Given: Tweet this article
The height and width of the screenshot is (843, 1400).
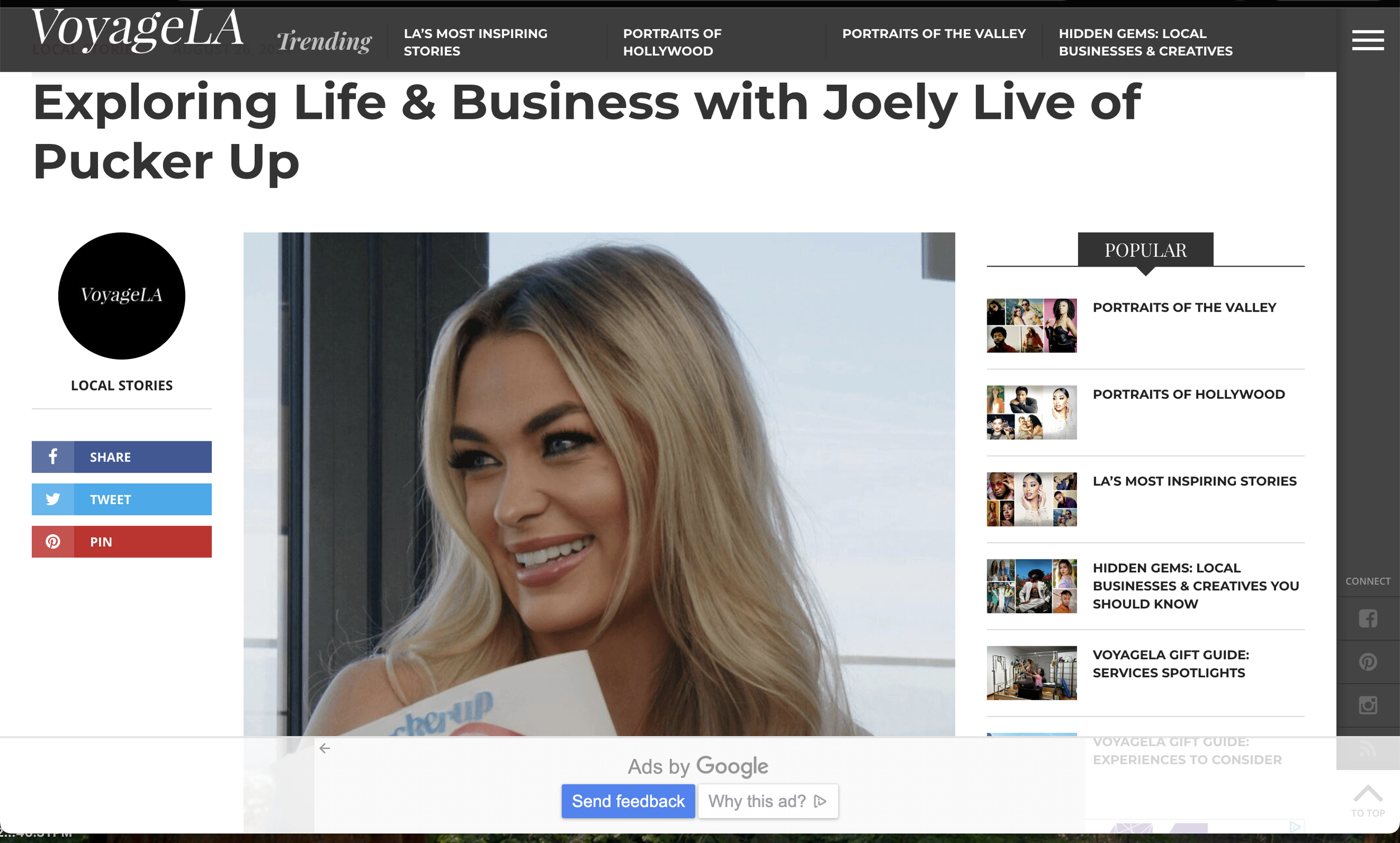Looking at the screenshot, I should coord(122,499).
